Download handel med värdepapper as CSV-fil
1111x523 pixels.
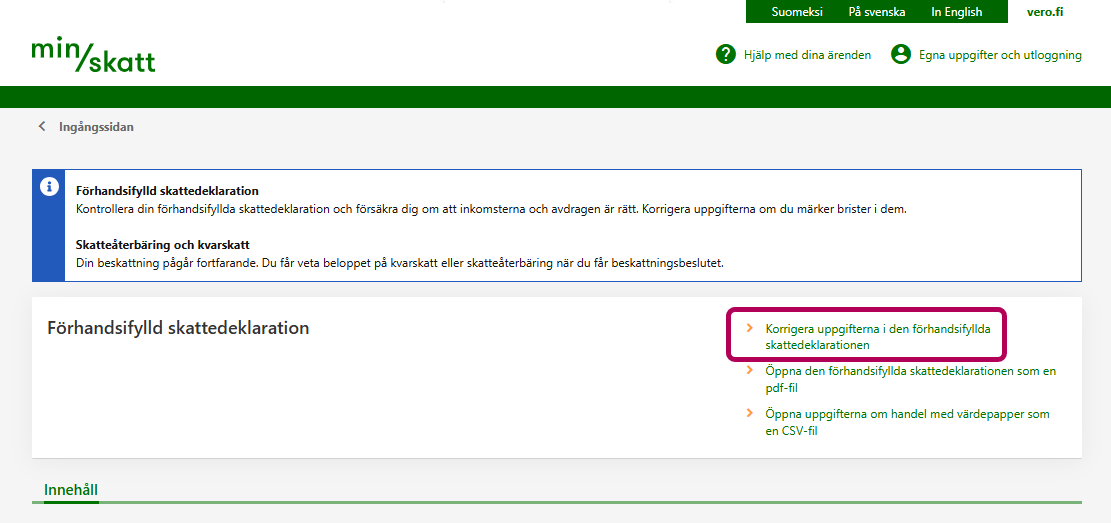click(x=906, y=422)
